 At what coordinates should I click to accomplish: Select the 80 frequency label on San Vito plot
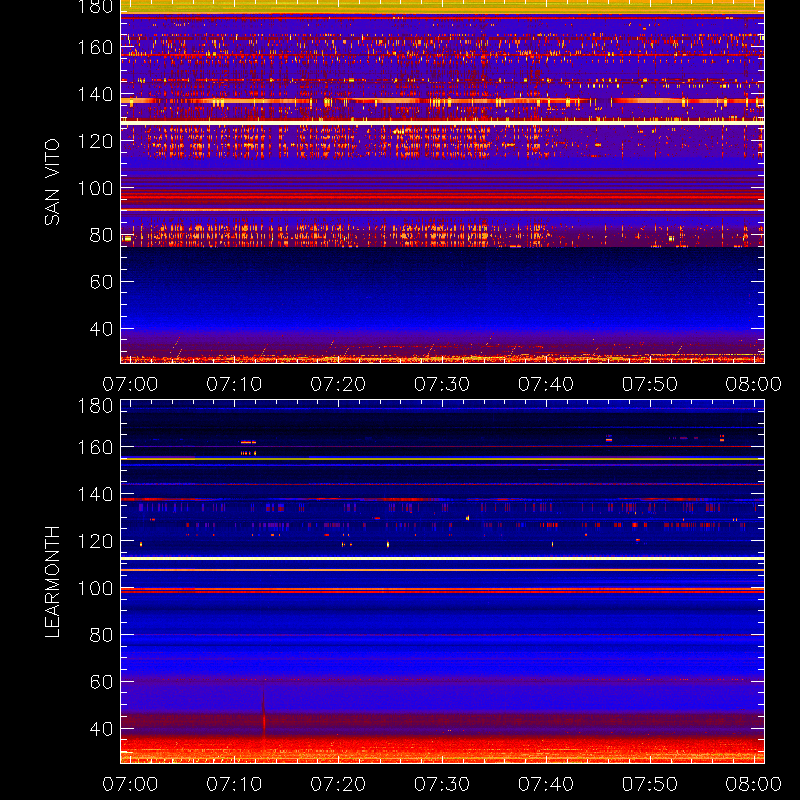coord(101,235)
